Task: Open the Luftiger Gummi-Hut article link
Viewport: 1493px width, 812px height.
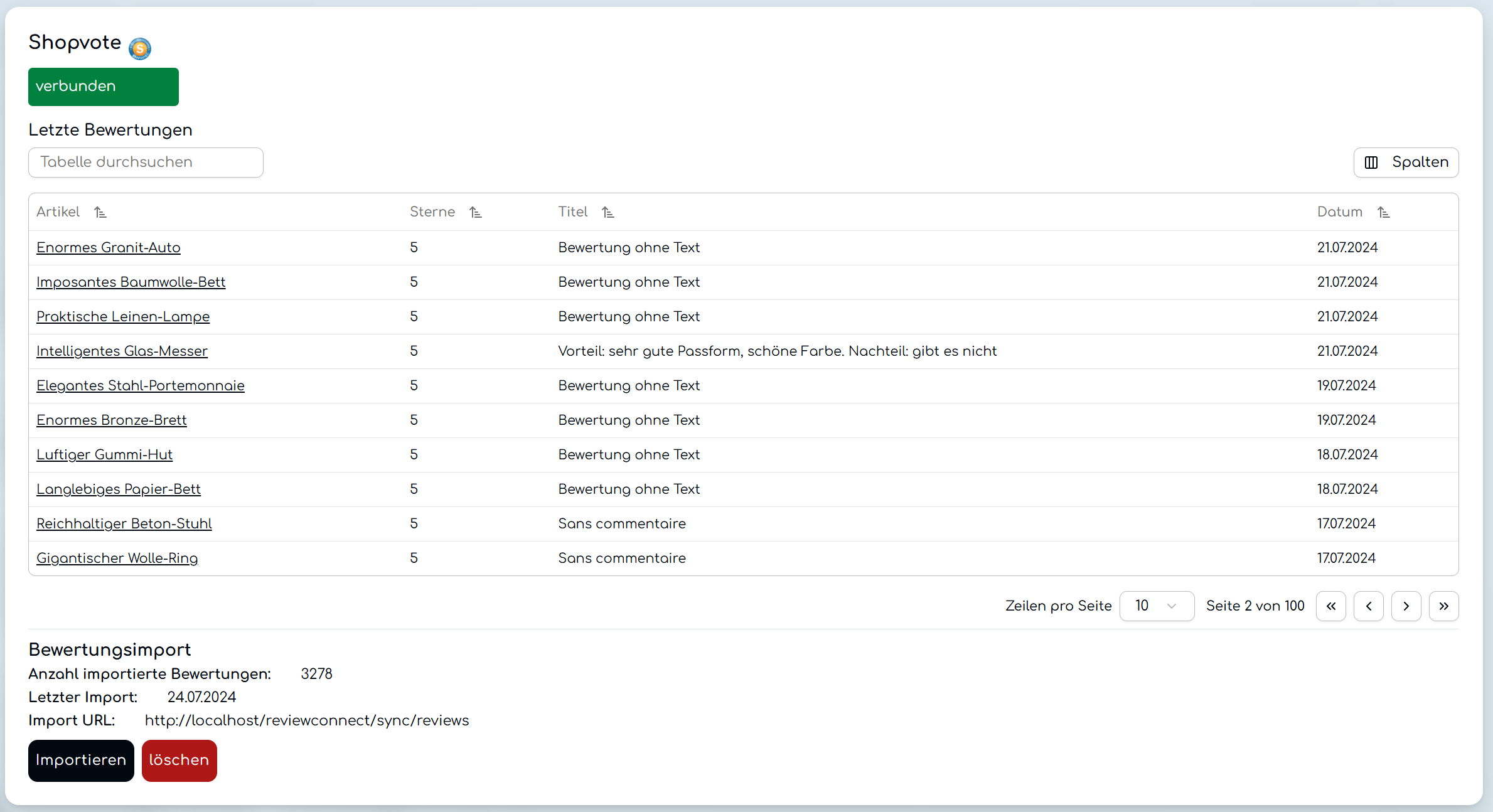Action: click(x=104, y=455)
